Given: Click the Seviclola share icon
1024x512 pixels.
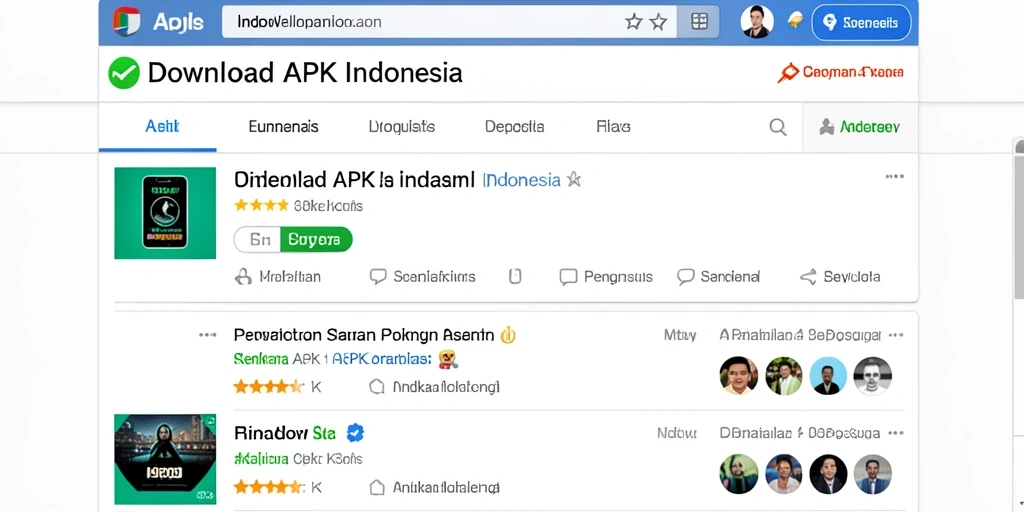Looking at the screenshot, I should [808, 277].
